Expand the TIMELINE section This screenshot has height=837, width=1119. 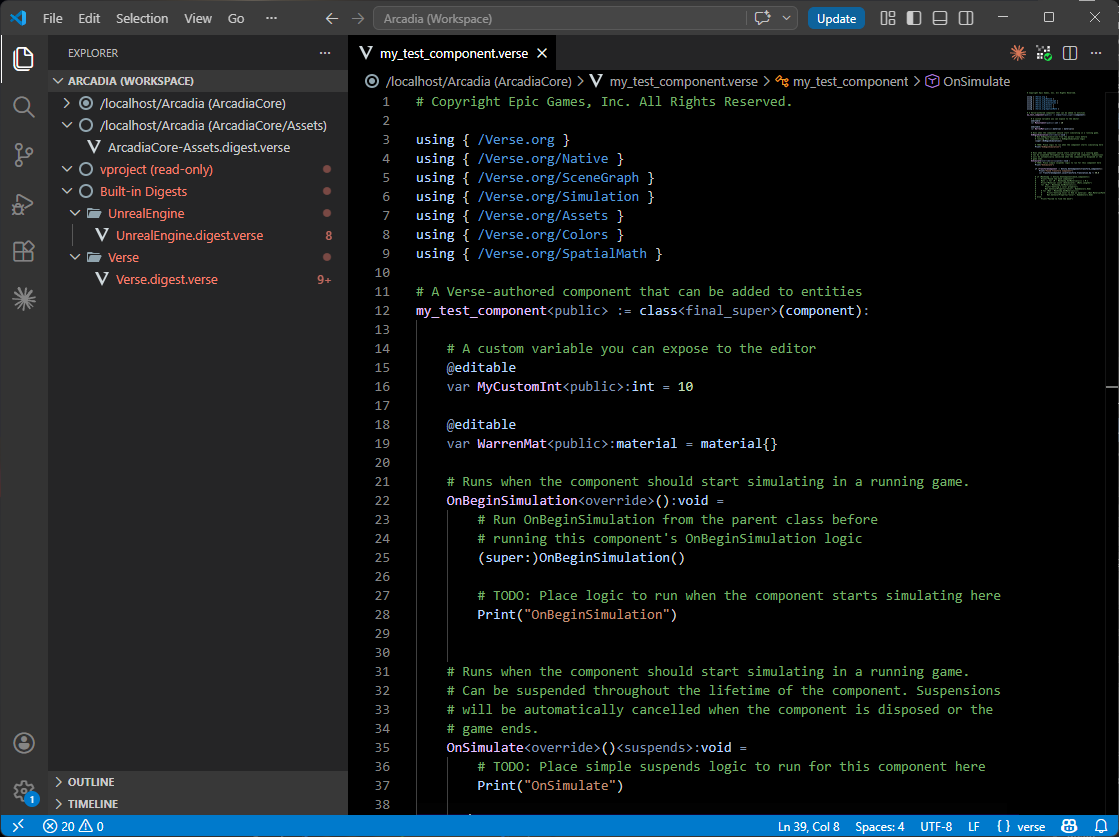coord(198,804)
